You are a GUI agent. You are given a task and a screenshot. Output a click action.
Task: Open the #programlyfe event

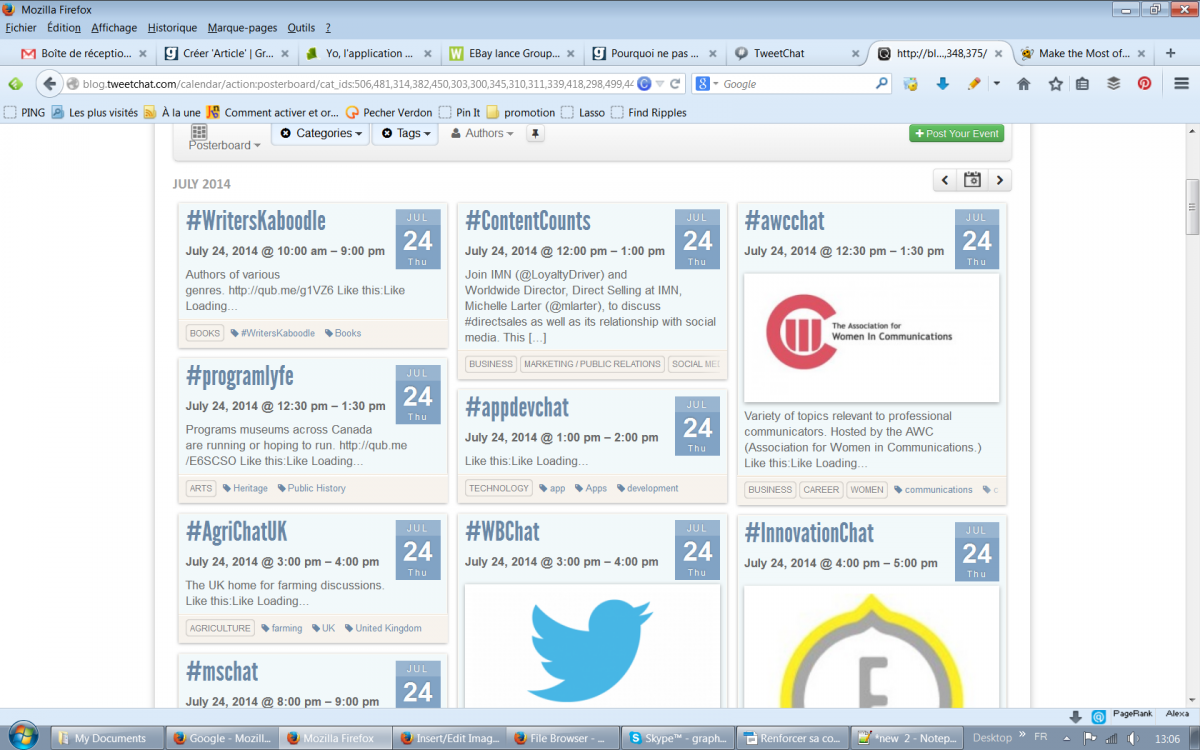[x=240, y=376]
